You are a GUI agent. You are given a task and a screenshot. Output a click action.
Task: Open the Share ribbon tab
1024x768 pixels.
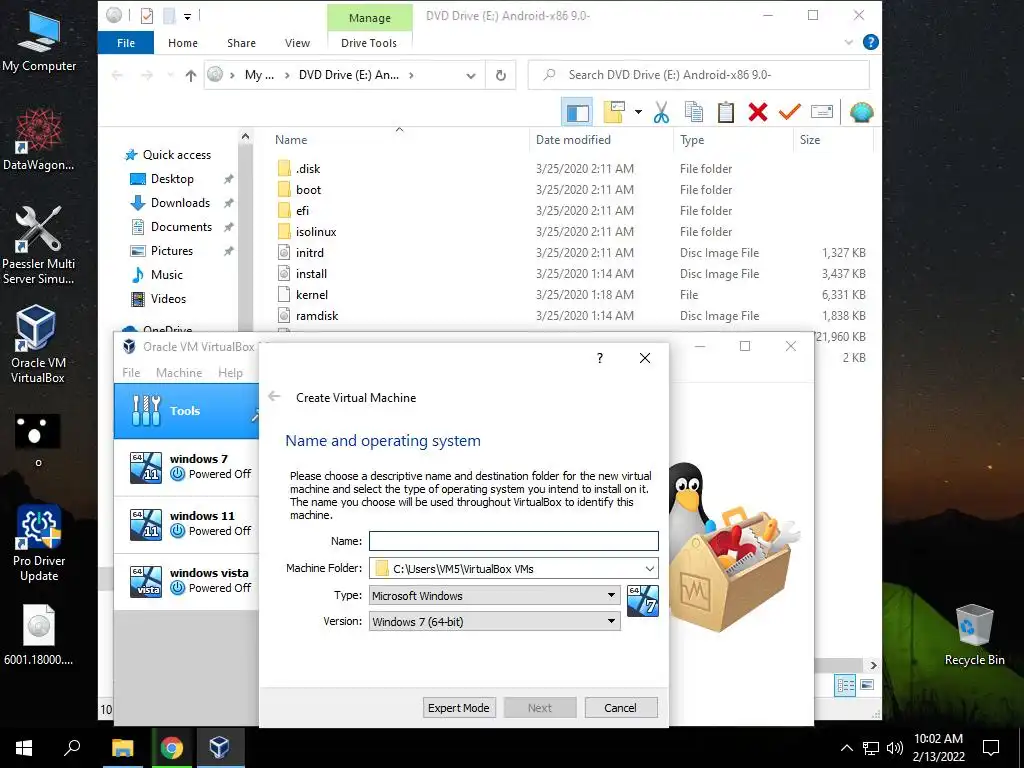click(x=241, y=42)
